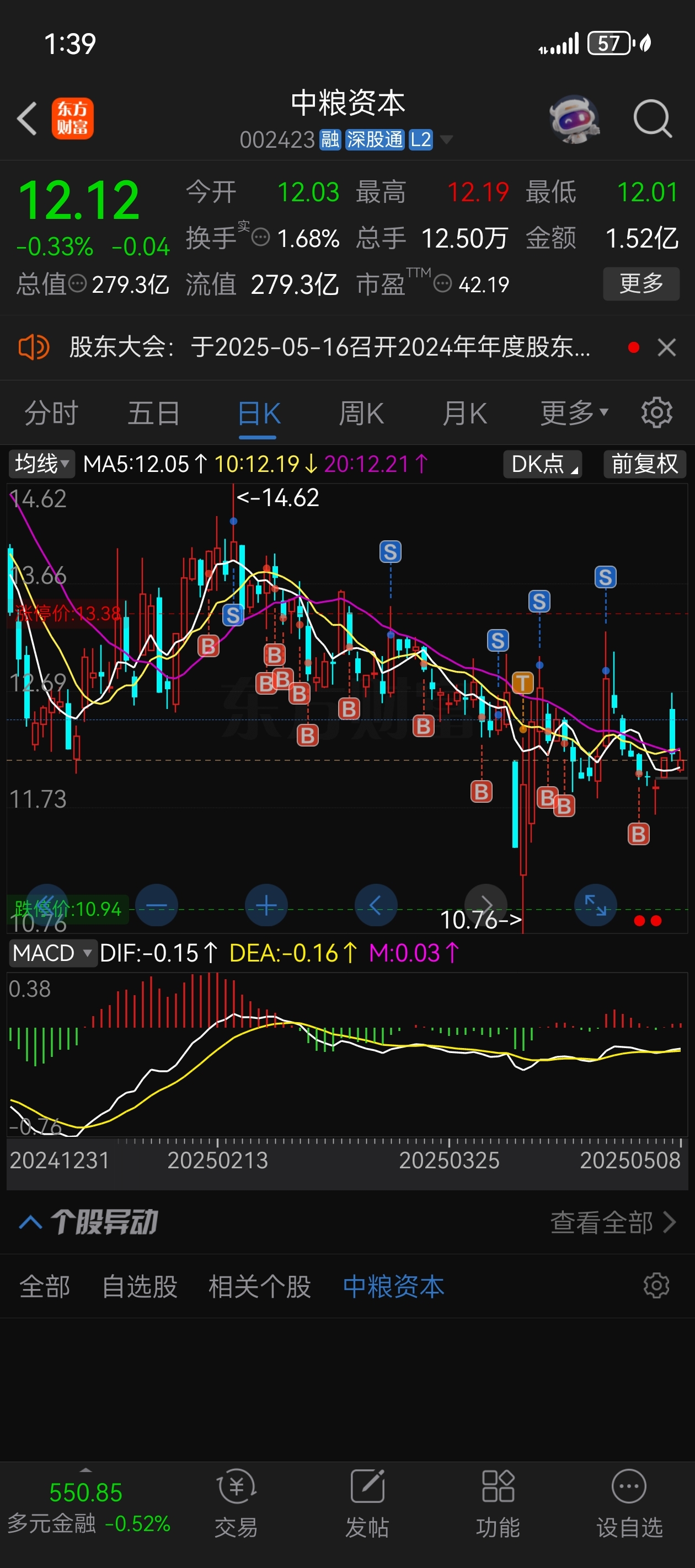Tap the 12.12 current price
Image resolution: width=695 pixels, height=1568 pixels.
[x=79, y=200]
